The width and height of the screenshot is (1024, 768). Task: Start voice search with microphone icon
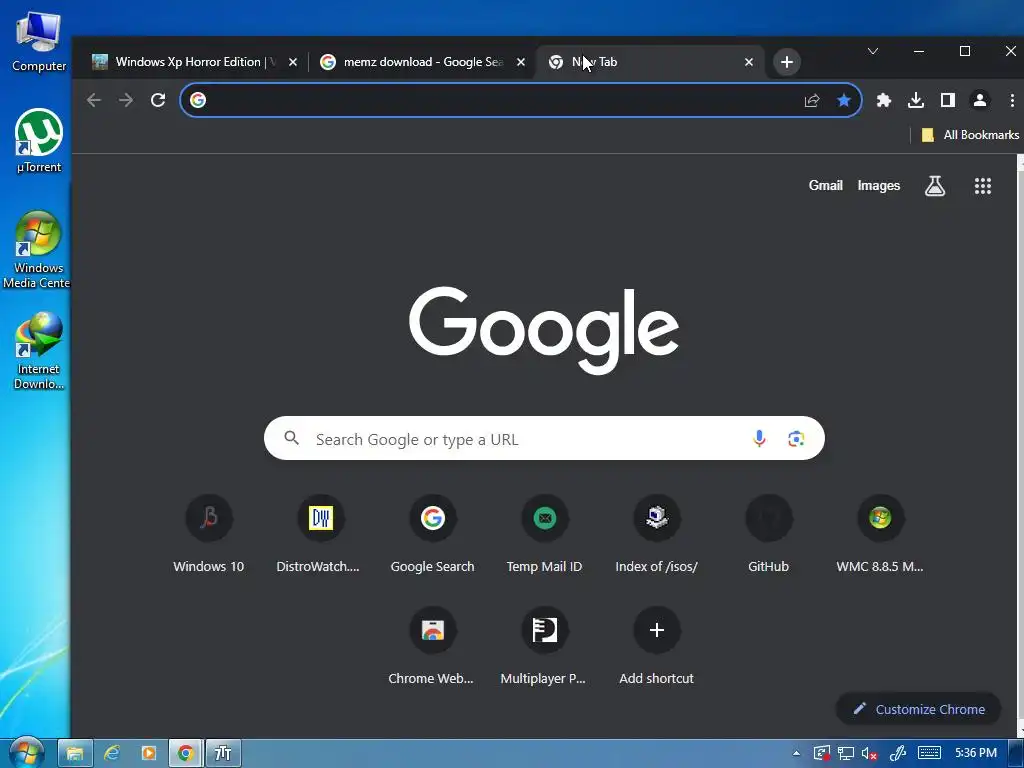[759, 438]
